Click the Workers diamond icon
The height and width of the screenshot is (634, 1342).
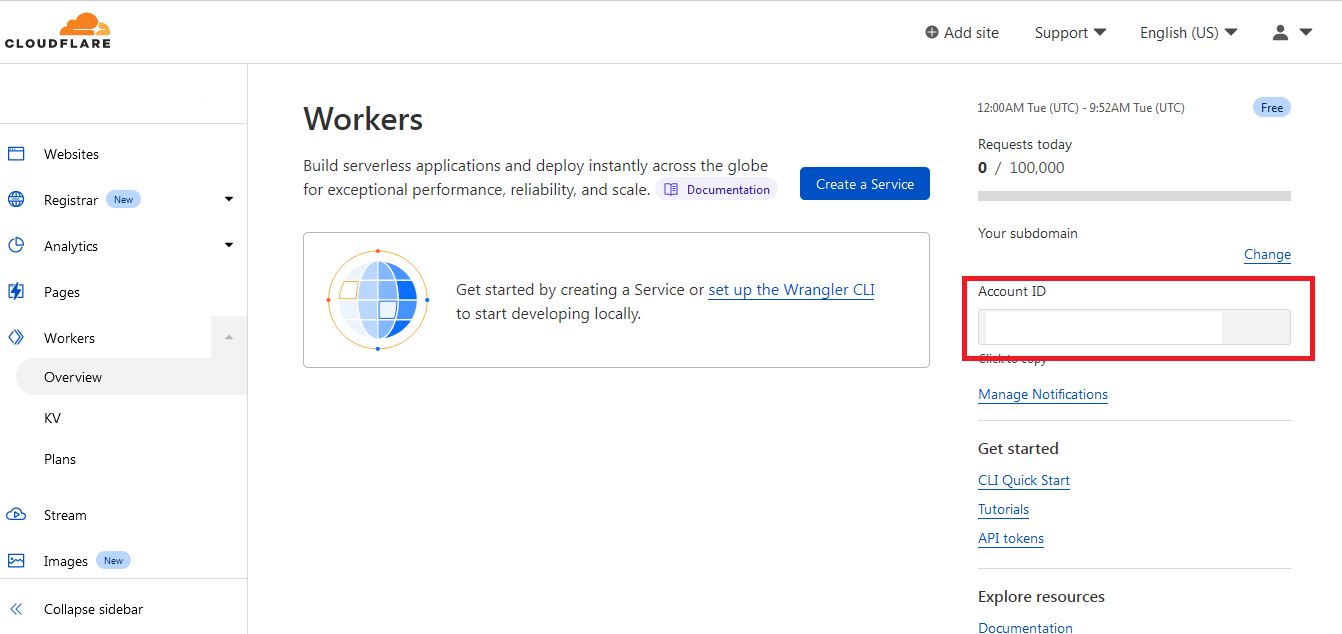(16, 338)
